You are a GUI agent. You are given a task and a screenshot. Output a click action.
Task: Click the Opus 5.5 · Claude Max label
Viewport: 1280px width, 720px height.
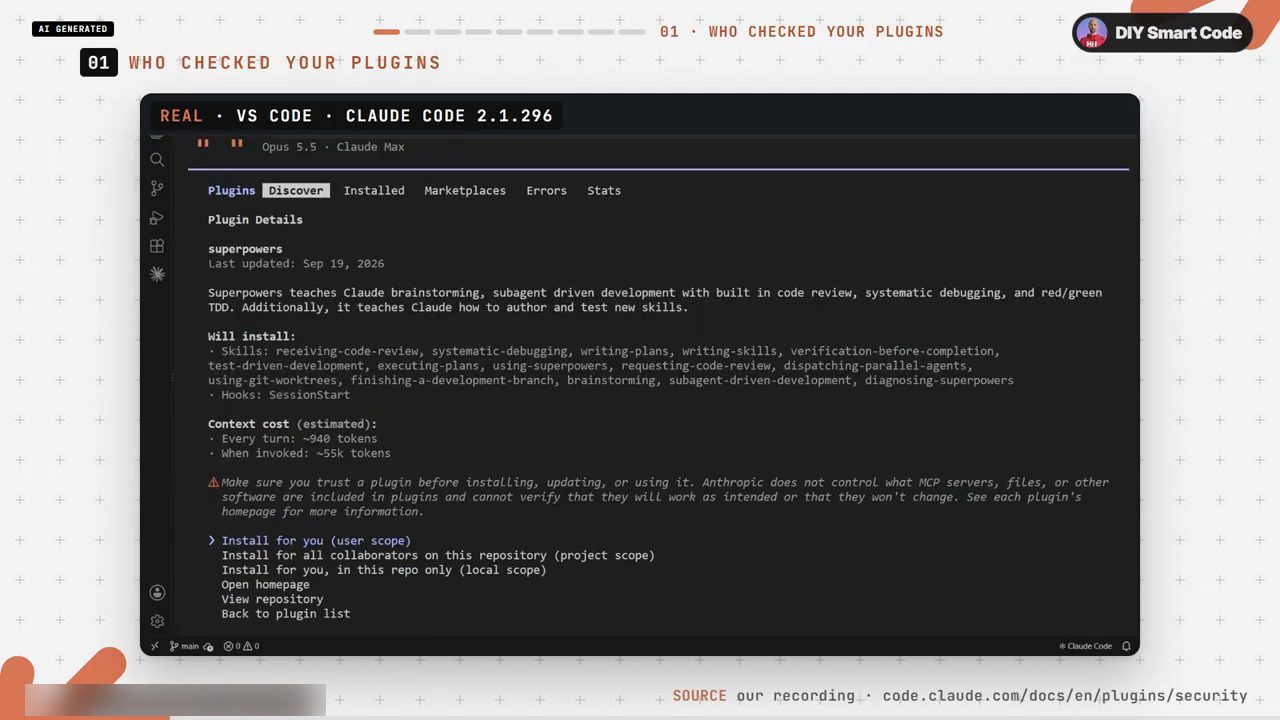click(x=333, y=147)
